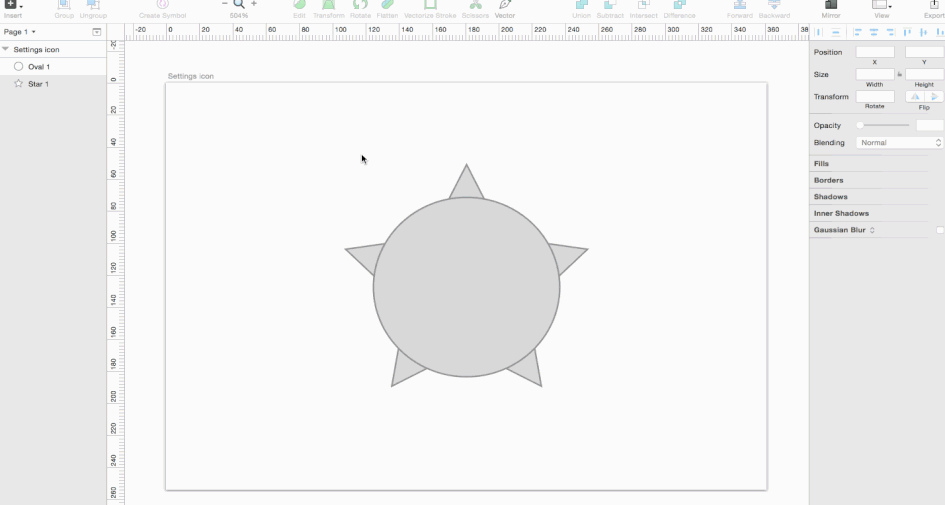Open the Page 1 dropdown
Viewport: 945px width, 505px height.
click(19, 31)
